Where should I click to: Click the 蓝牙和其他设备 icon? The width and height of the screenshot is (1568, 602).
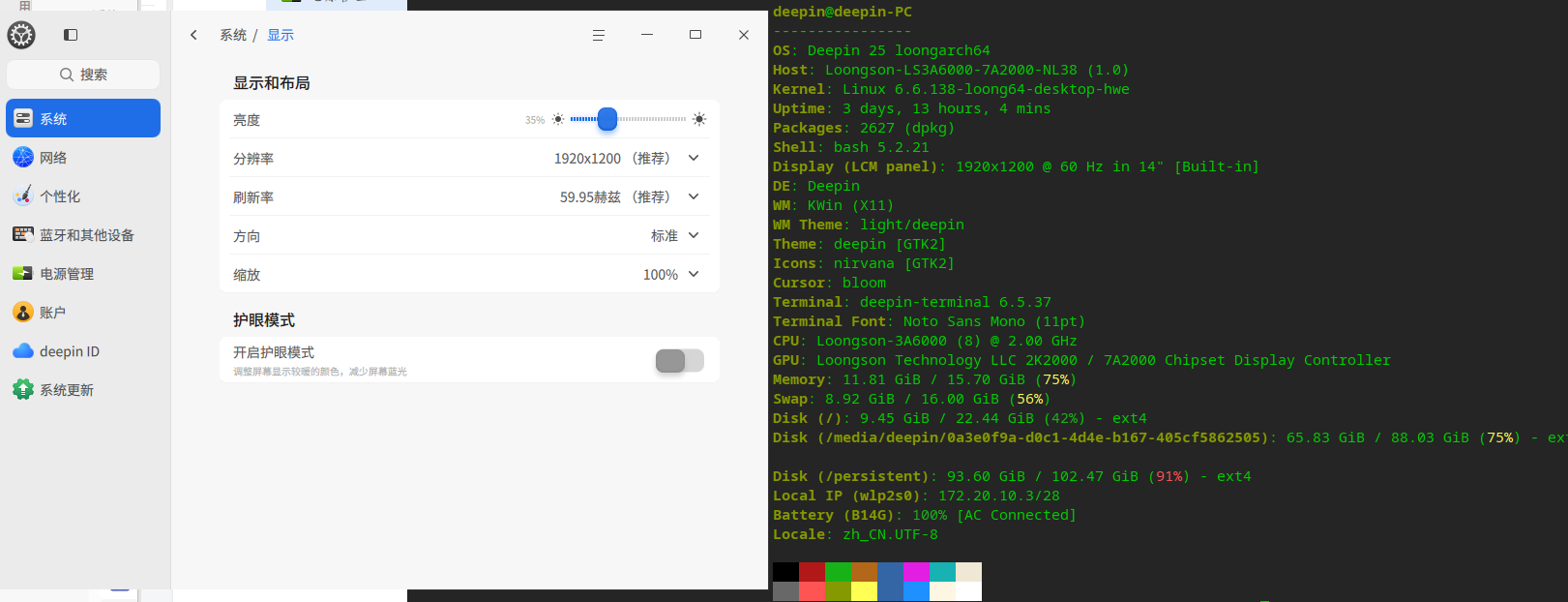23,235
